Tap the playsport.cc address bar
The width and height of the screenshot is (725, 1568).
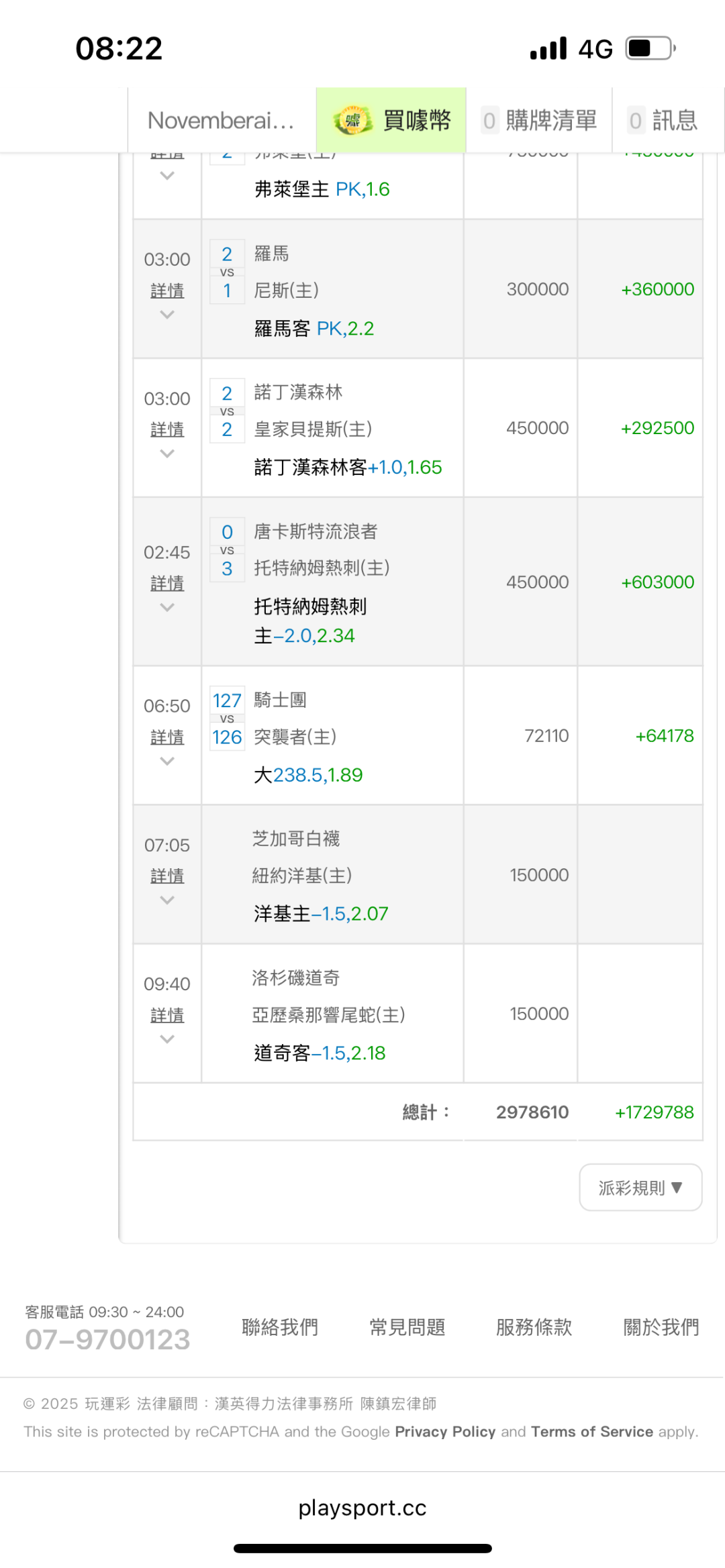click(362, 1508)
